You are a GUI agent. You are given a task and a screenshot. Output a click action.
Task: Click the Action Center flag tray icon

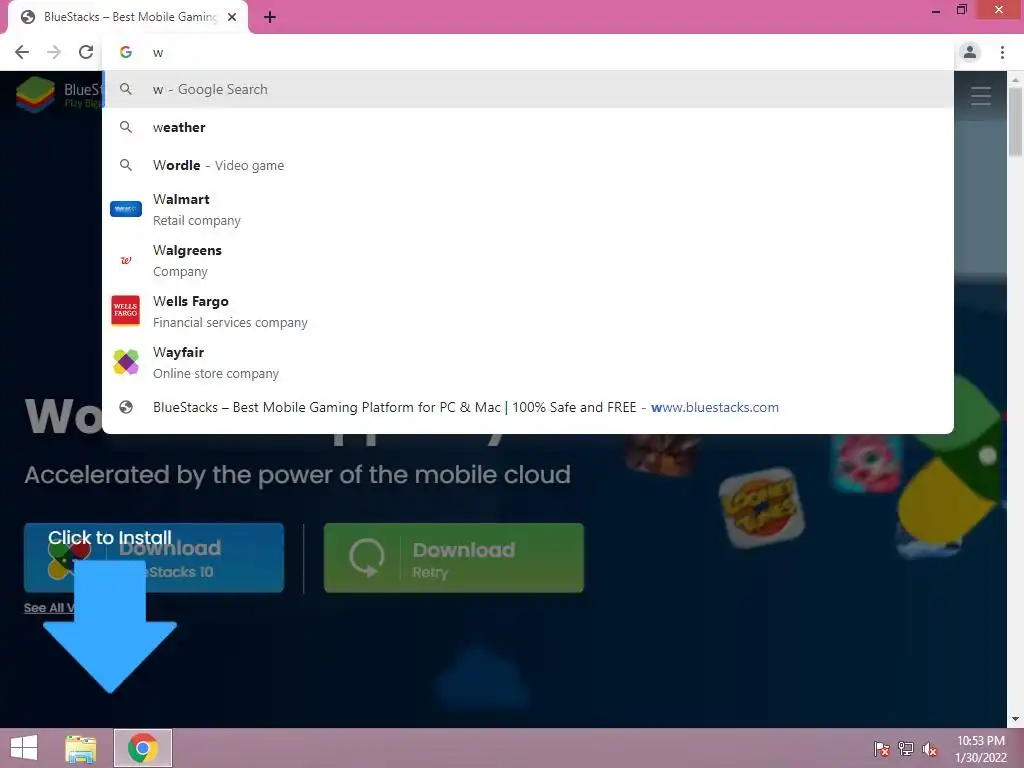(x=882, y=749)
